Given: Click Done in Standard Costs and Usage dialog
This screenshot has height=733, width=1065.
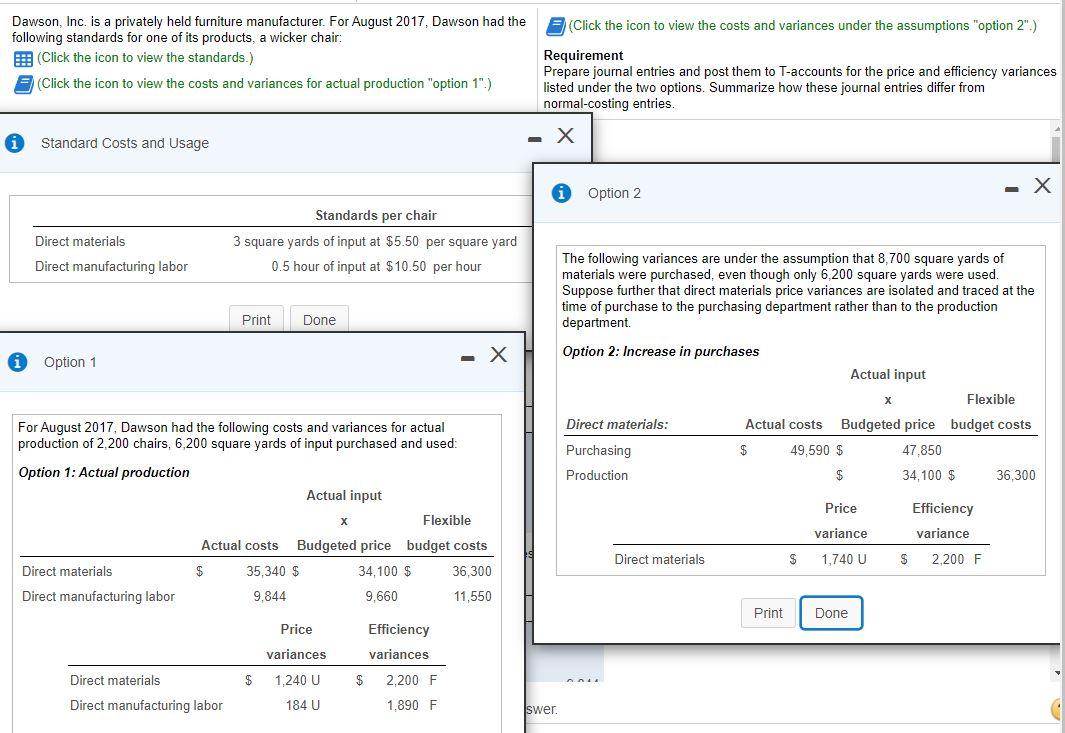Looking at the screenshot, I should [319, 320].
